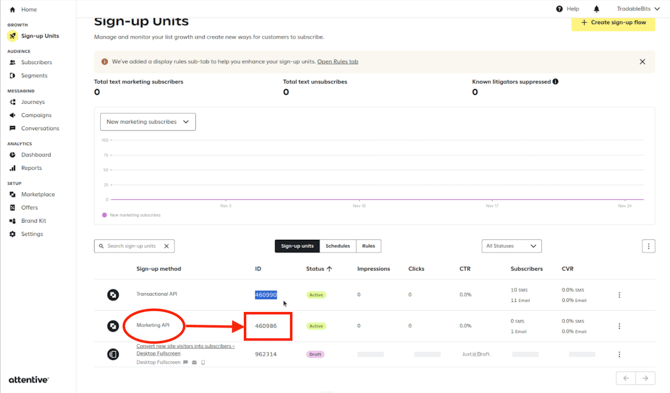Click the Sign-up method column header

pyautogui.click(x=159, y=269)
